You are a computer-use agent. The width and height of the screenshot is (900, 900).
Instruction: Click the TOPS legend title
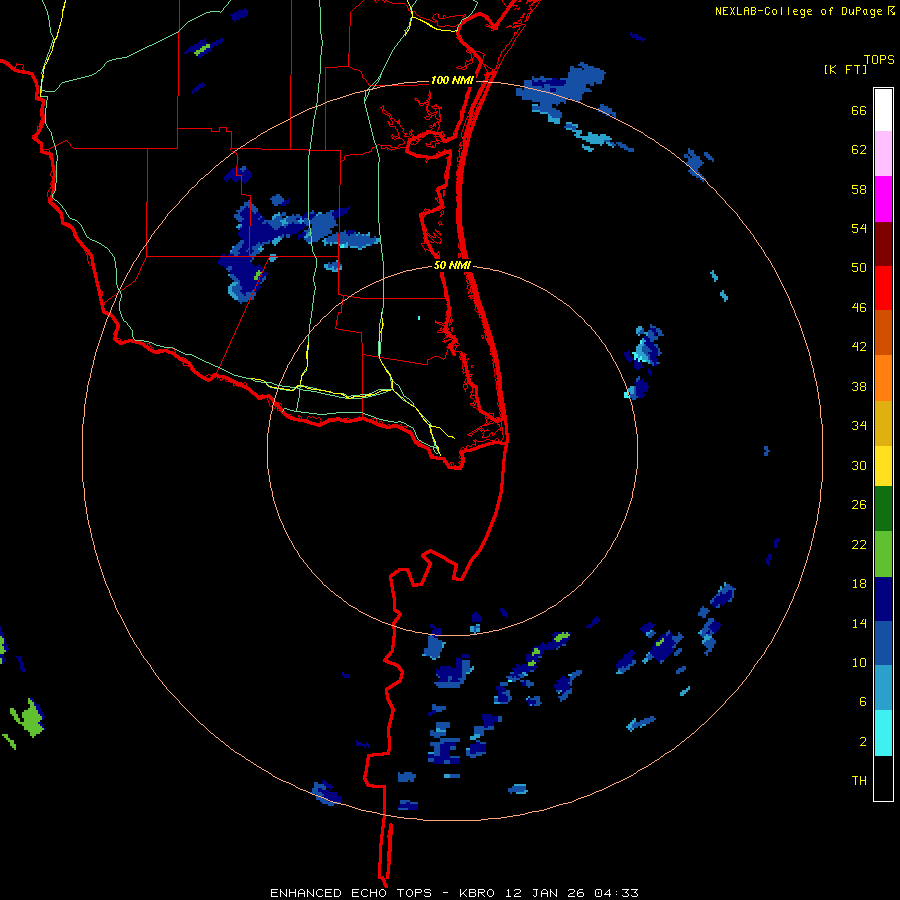(x=879, y=60)
